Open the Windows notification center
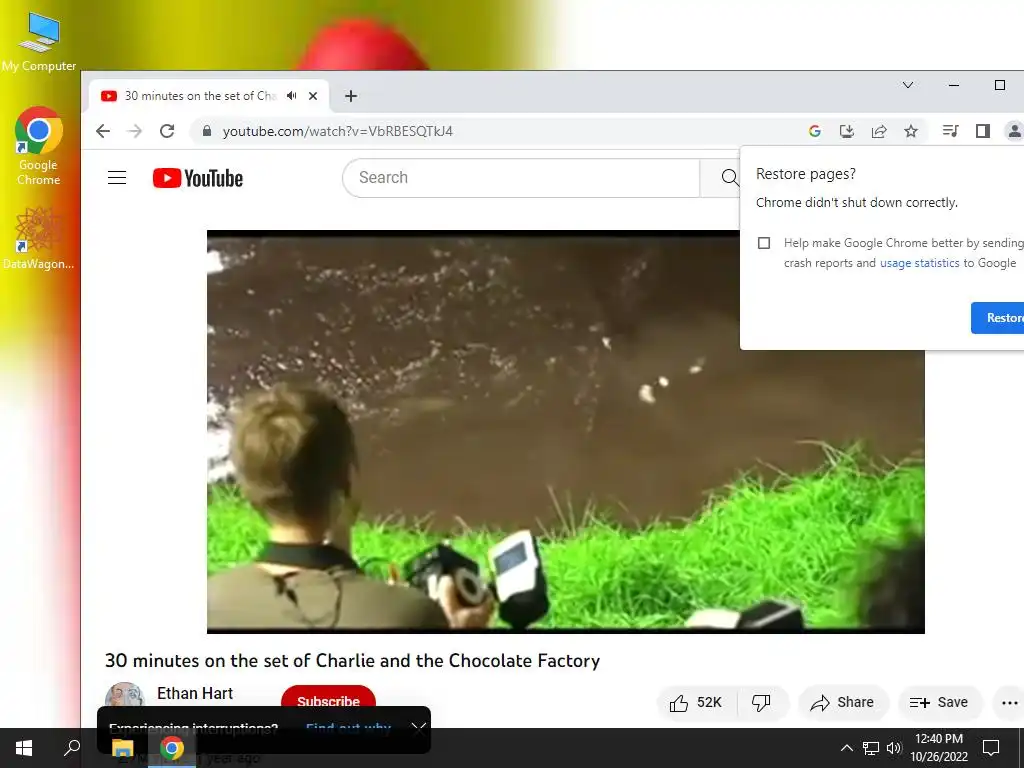1024x768 pixels. (991, 748)
